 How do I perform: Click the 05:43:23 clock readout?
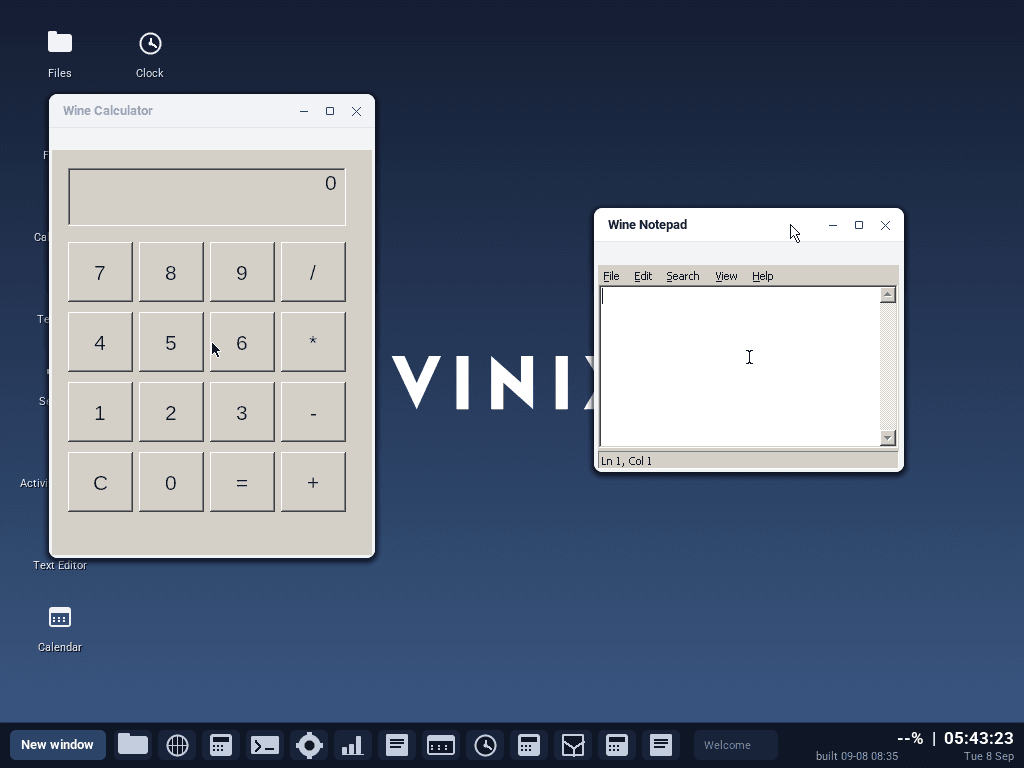coord(978,738)
